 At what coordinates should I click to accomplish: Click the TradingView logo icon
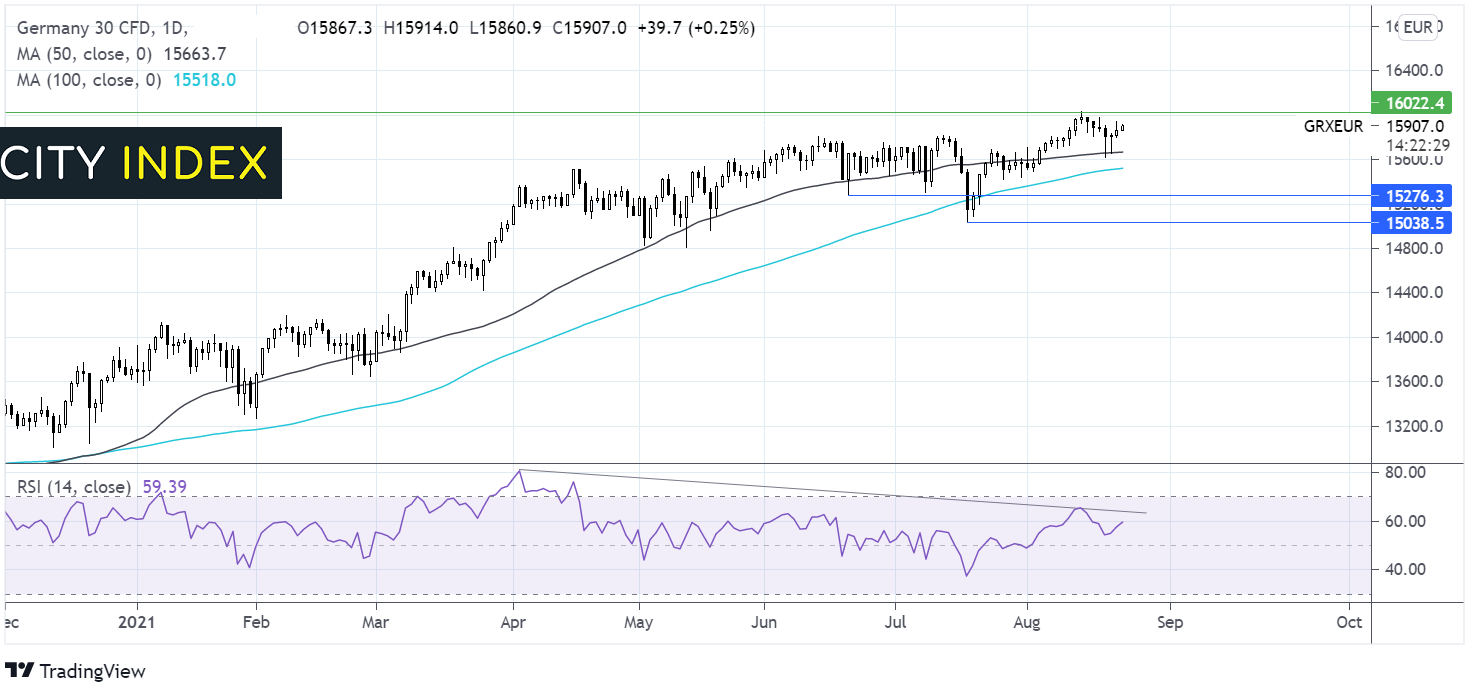(19, 671)
